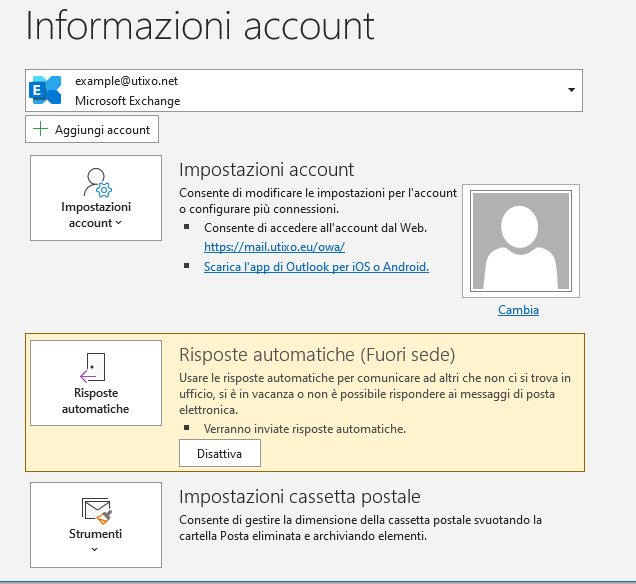Click the Risposte automatiche door-arrow icon
636x584 pixels.
(95, 368)
